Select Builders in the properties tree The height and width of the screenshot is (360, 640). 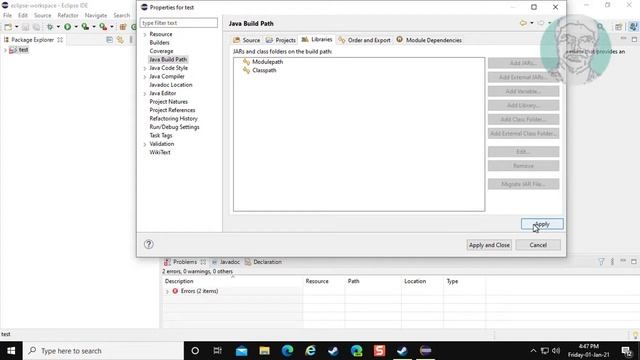click(x=159, y=42)
